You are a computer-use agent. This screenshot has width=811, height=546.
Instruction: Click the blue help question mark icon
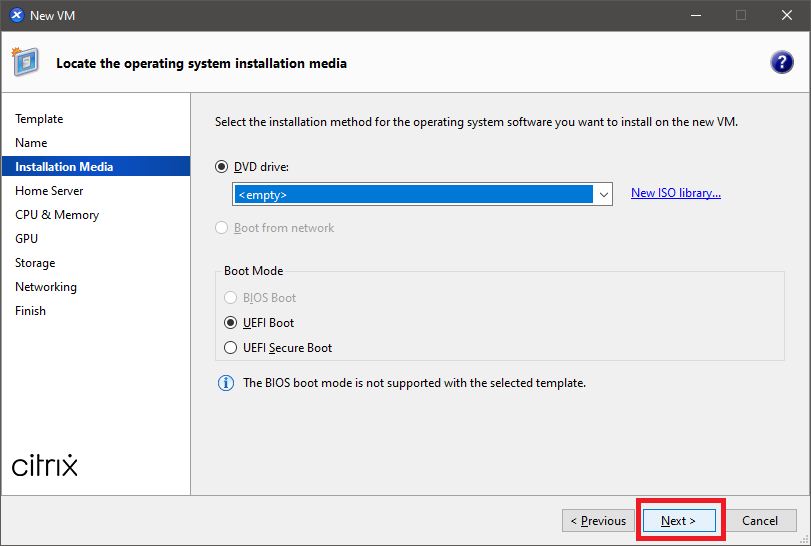781,63
